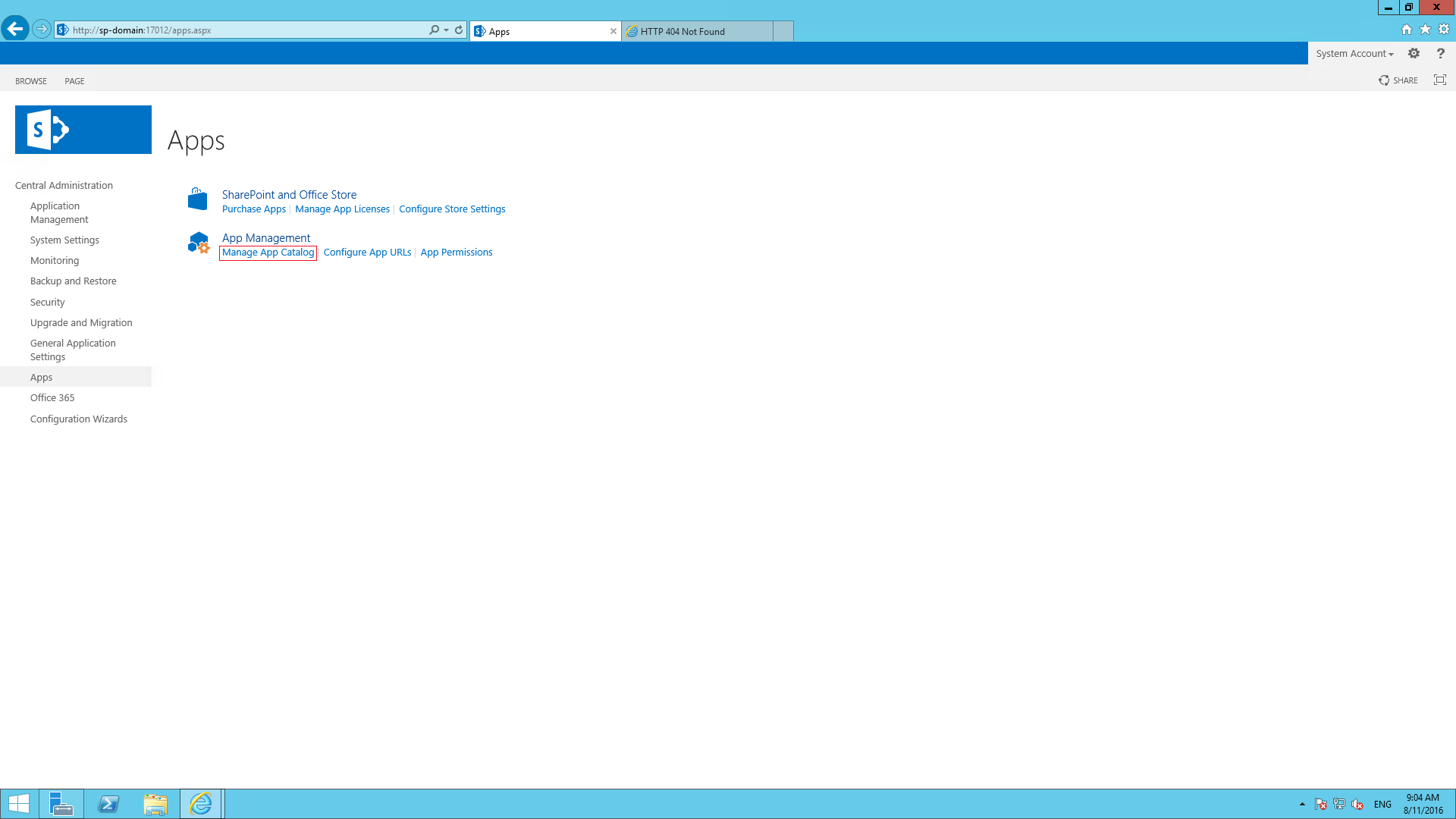Close the Apps browser tab

click(x=613, y=31)
